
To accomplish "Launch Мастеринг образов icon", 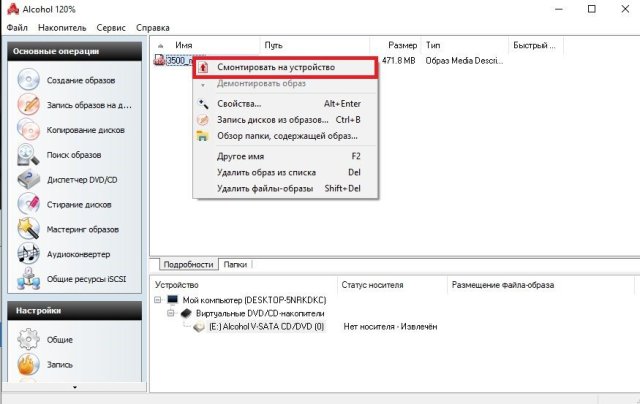I will pyautogui.click(x=28, y=230).
